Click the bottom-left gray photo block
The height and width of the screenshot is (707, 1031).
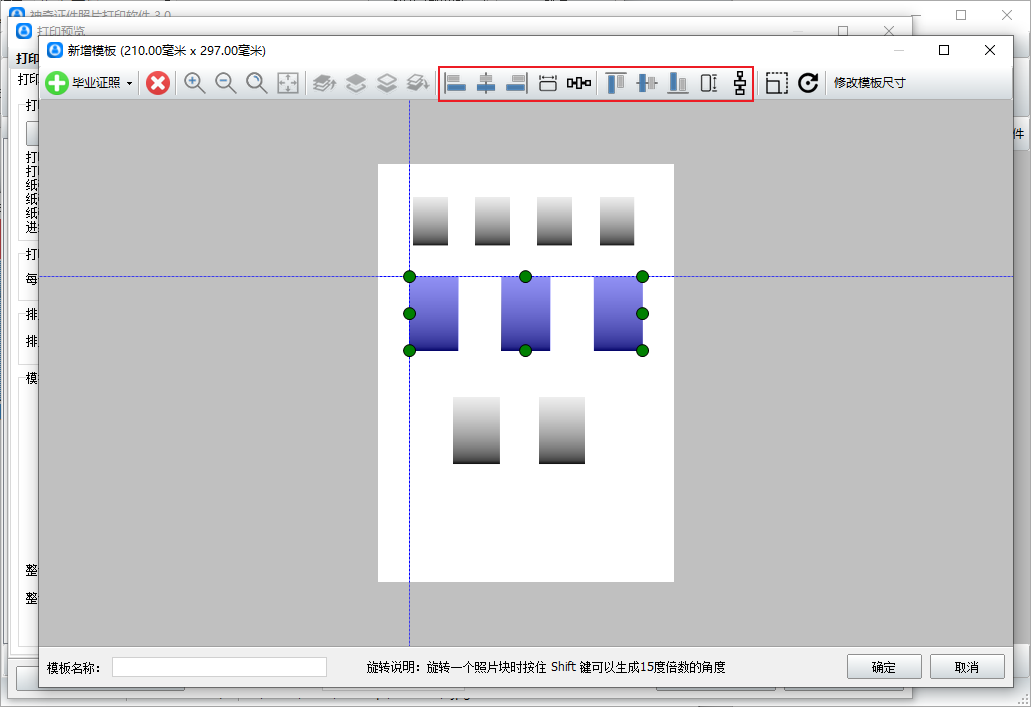(x=476, y=430)
